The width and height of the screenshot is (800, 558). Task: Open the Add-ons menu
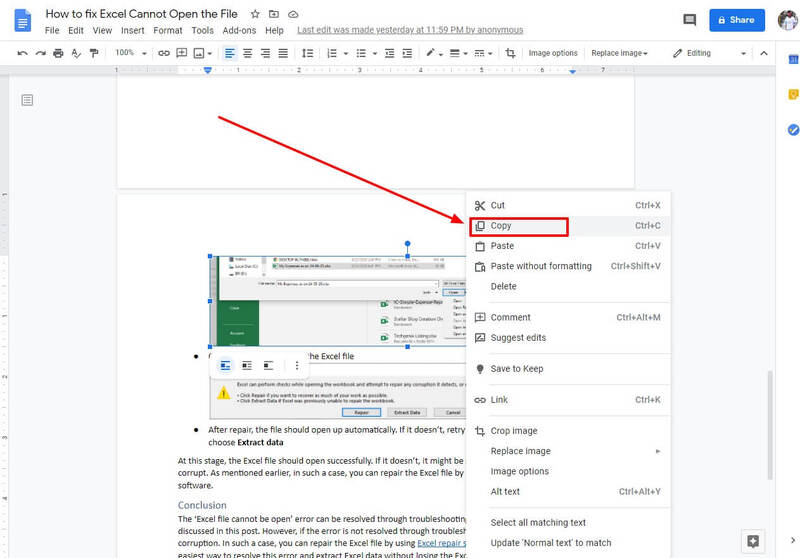coord(239,31)
